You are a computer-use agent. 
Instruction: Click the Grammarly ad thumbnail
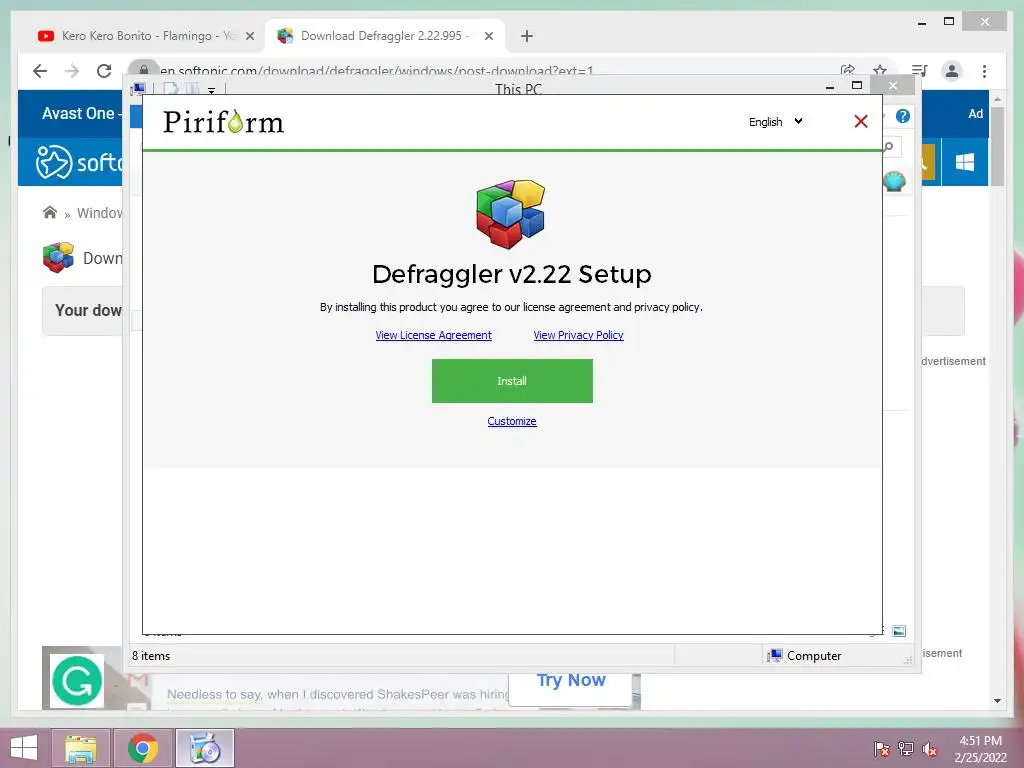pos(77,681)
